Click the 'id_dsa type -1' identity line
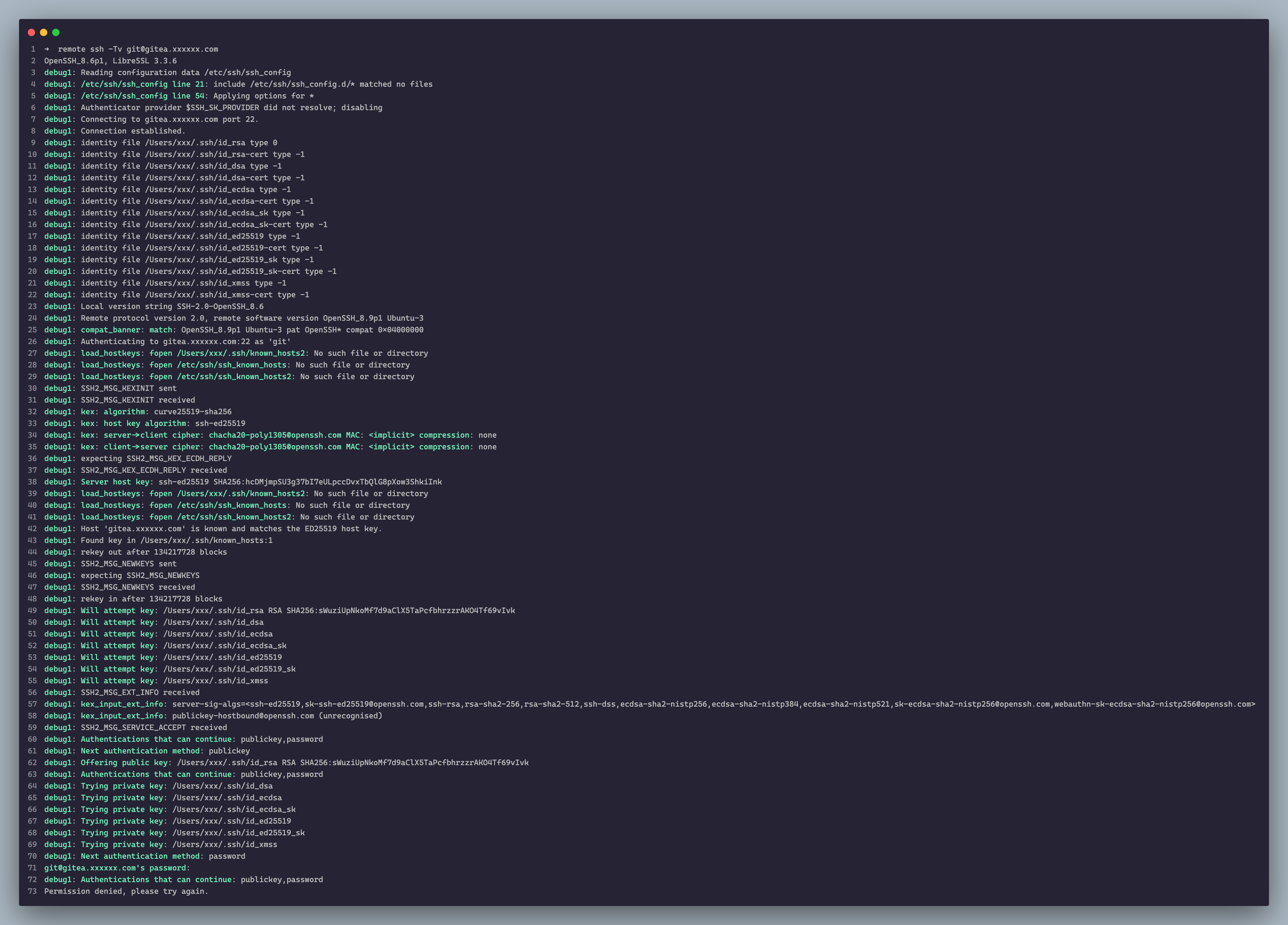This screenshot has width=1288, height=925. (163, 166)
